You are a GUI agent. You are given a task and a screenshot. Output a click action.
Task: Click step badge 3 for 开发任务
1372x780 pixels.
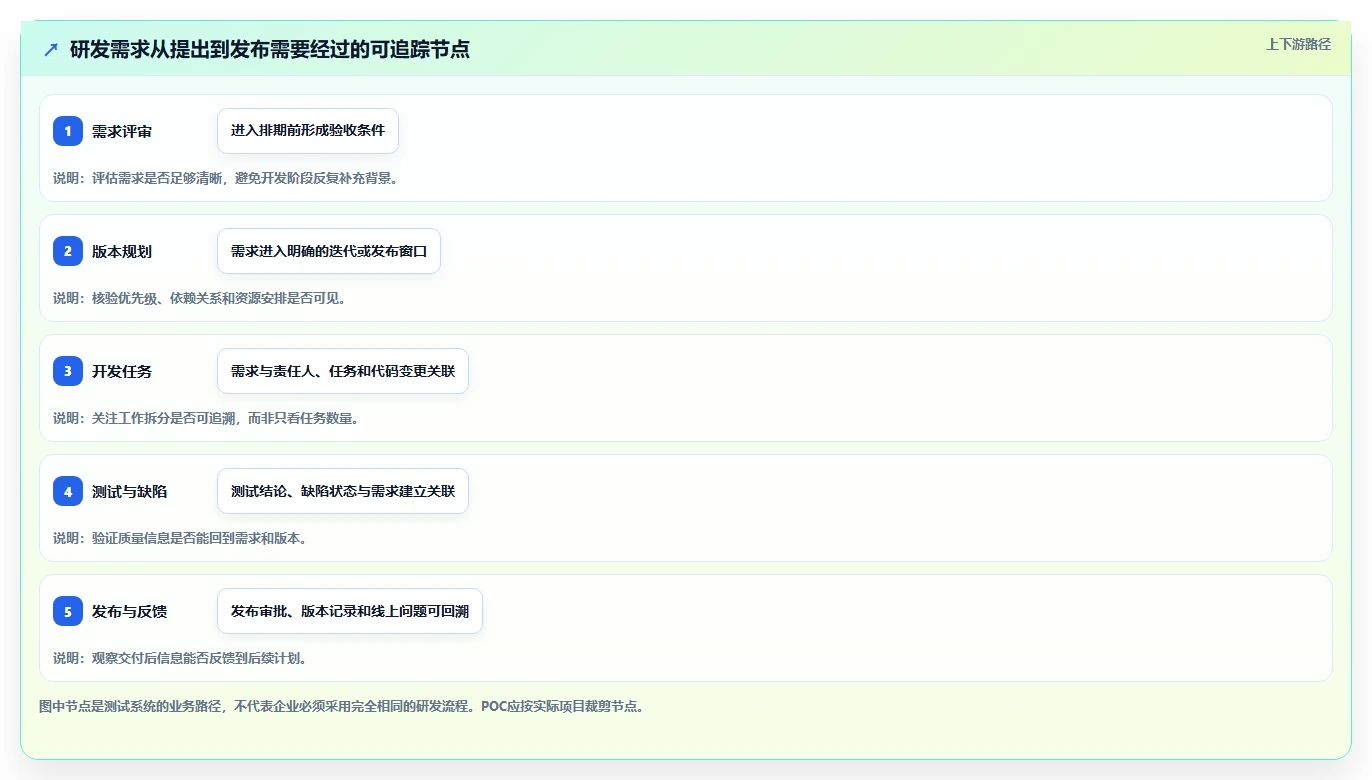(x=68, y=371)
